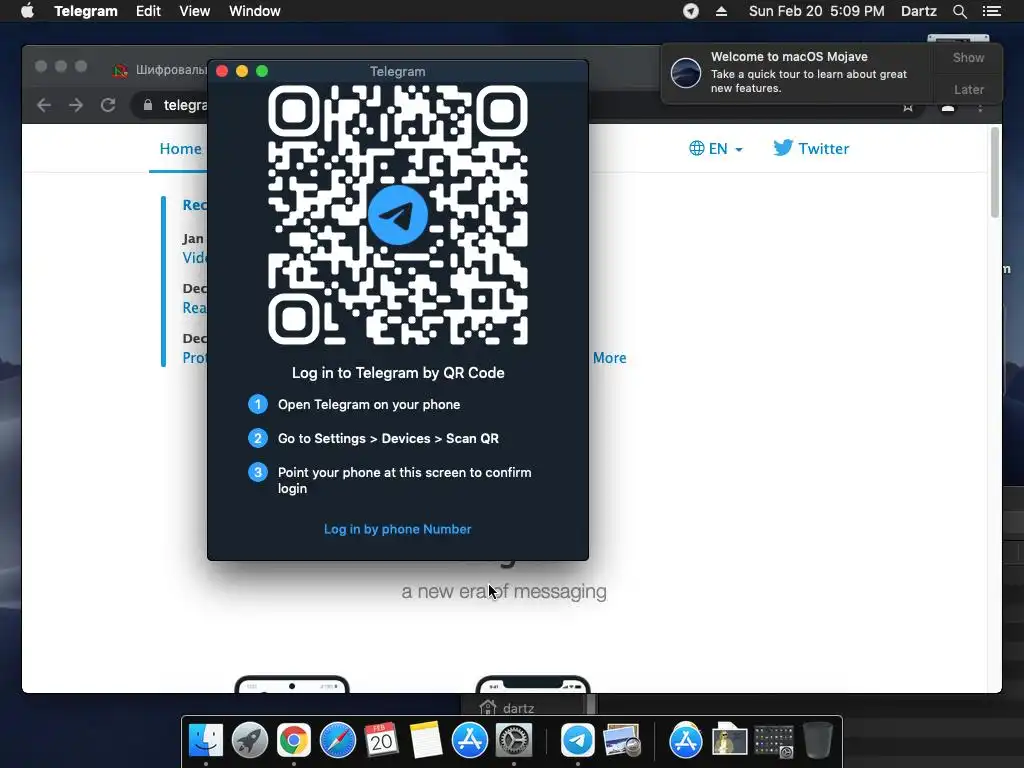Open Preview app in the Dock
The width and height of the screenshot is (1024, 768).
622,741
